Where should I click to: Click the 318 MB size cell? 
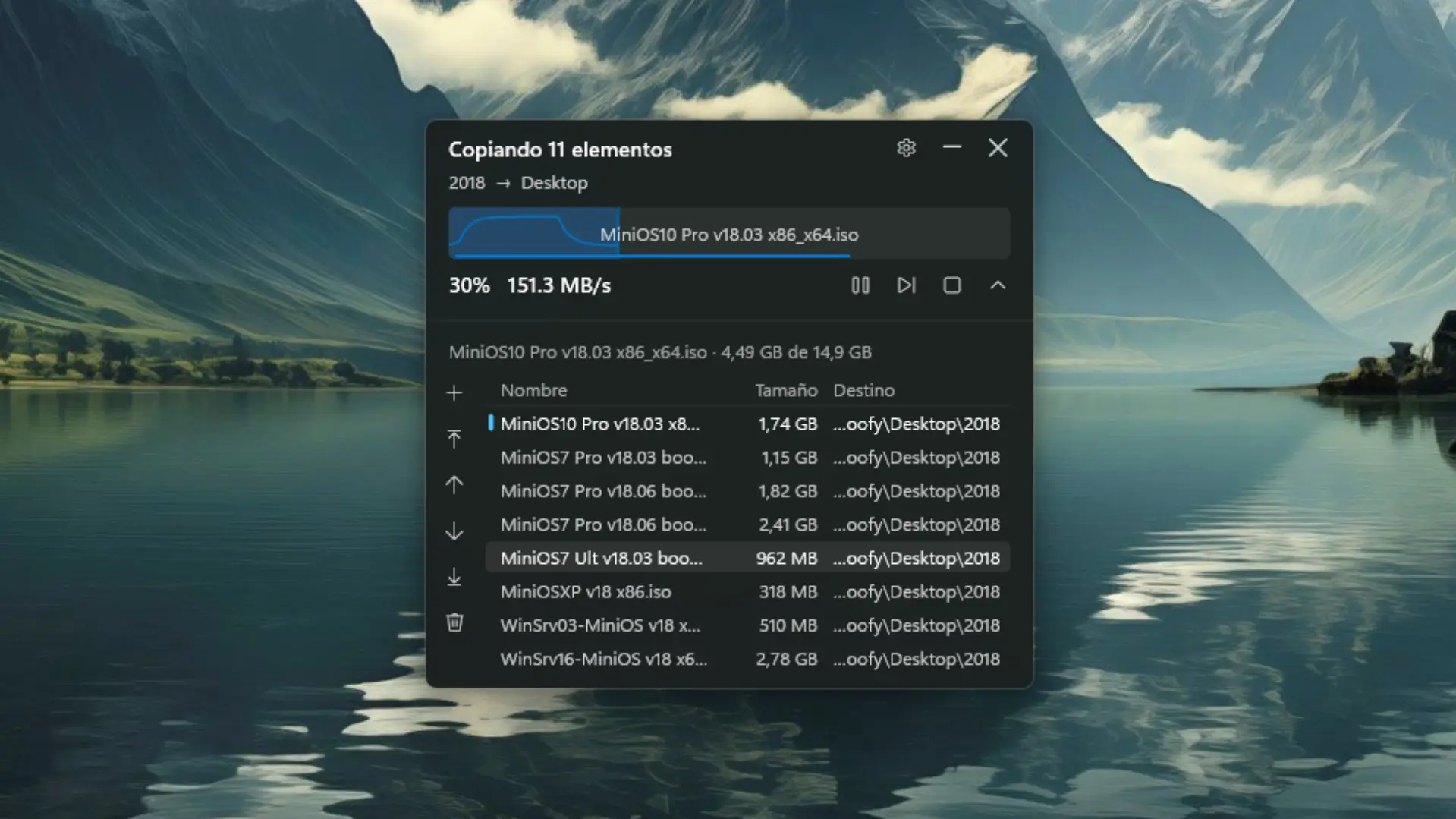(x=788, y=592)
